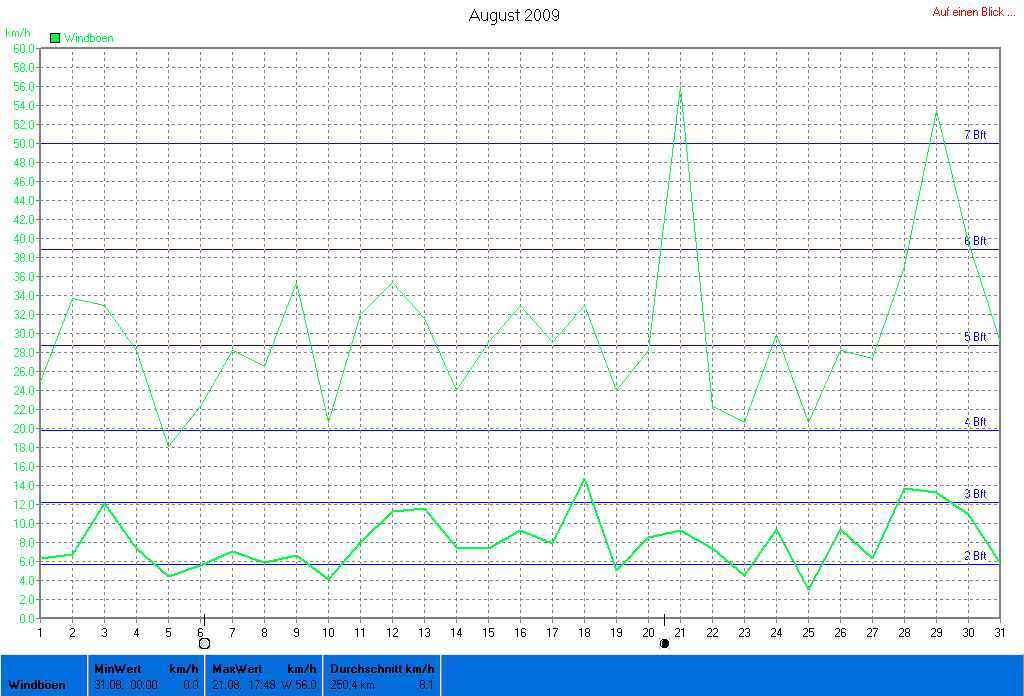Click the 'August 2009' chart title
Screen dimensions: 1024x696
[514, 15]
